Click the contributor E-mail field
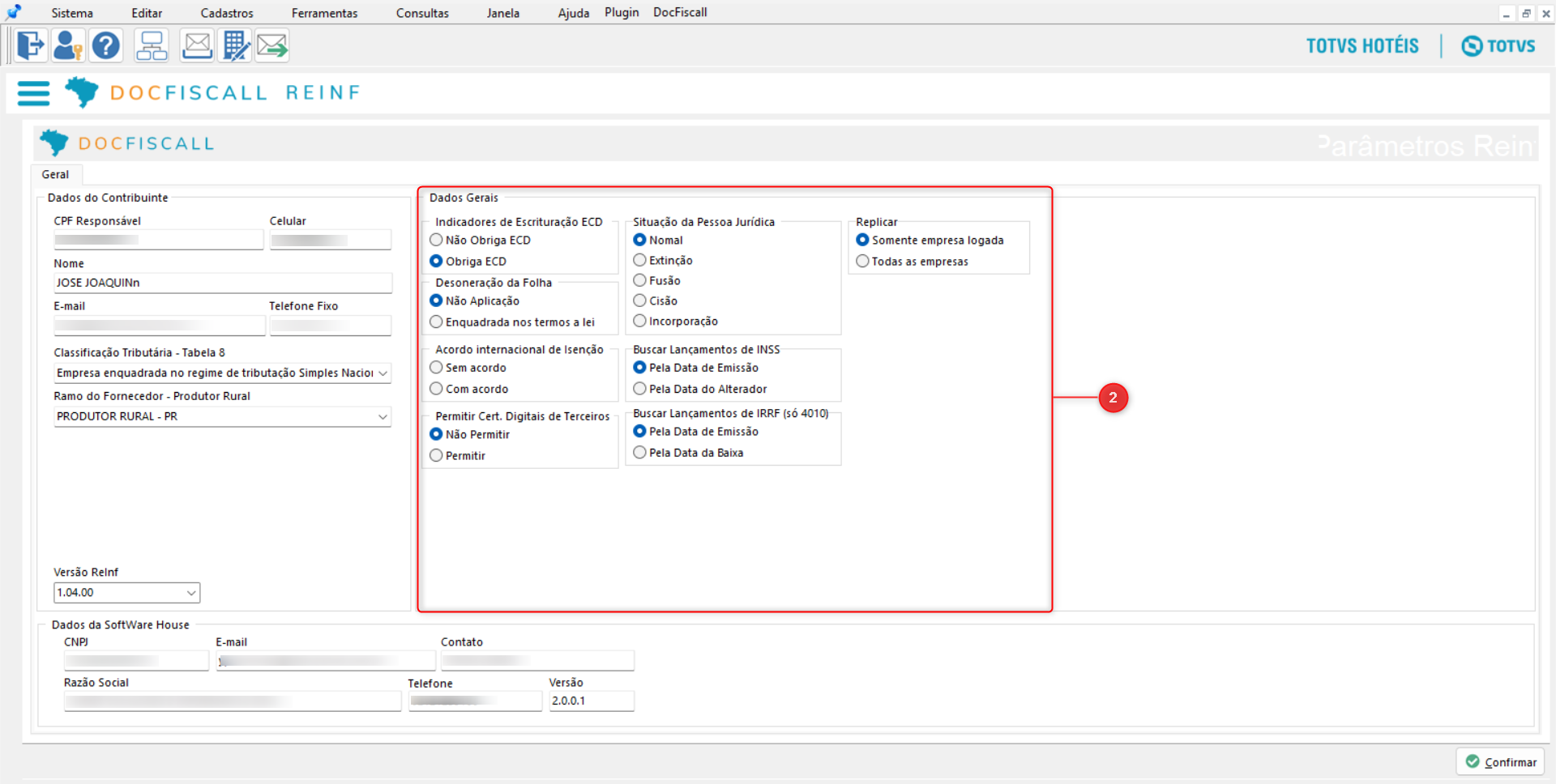Screen dimensions: 1556x784 [160, 326]
